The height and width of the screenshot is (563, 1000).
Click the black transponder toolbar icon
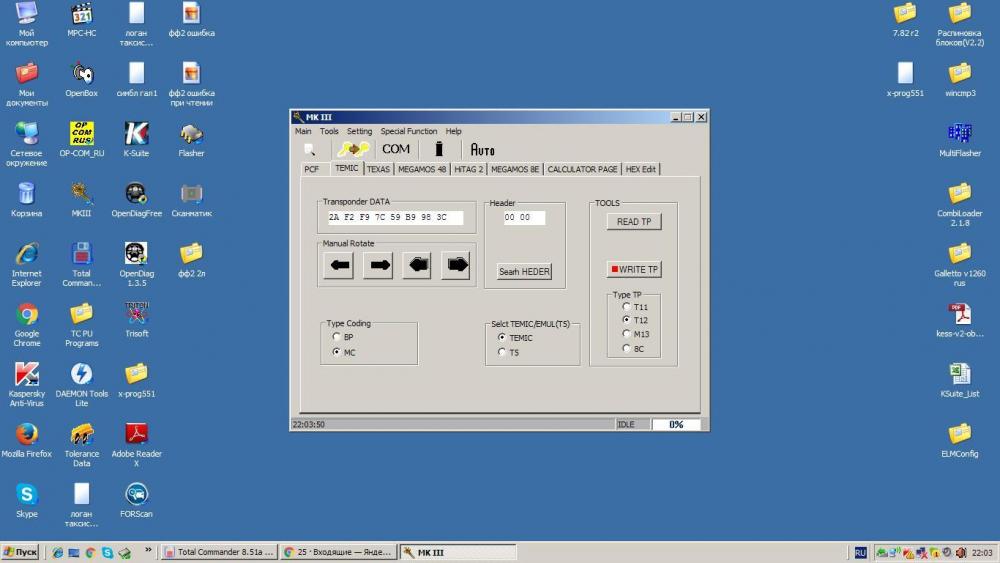438,149
